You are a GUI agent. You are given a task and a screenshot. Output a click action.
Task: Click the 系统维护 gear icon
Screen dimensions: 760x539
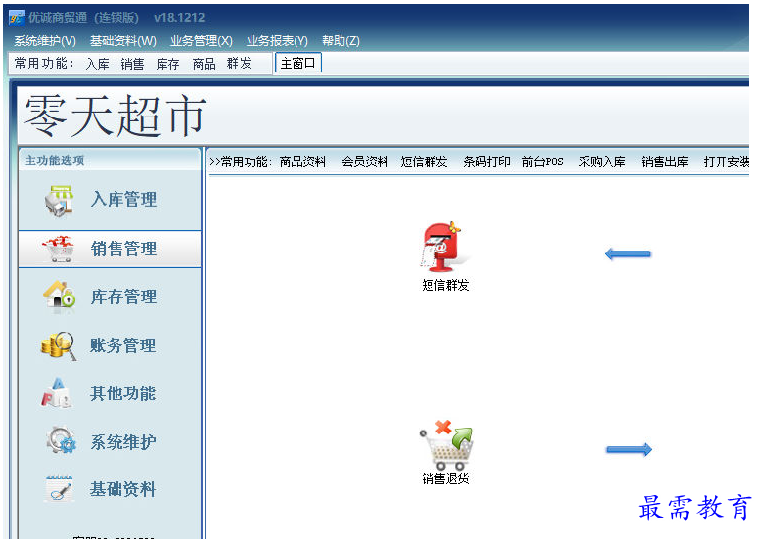pos(61,440)
